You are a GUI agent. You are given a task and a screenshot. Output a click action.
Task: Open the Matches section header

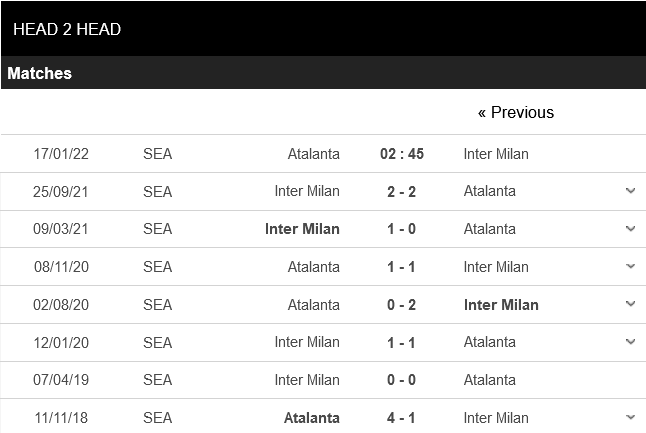click(x=40, y=74)
